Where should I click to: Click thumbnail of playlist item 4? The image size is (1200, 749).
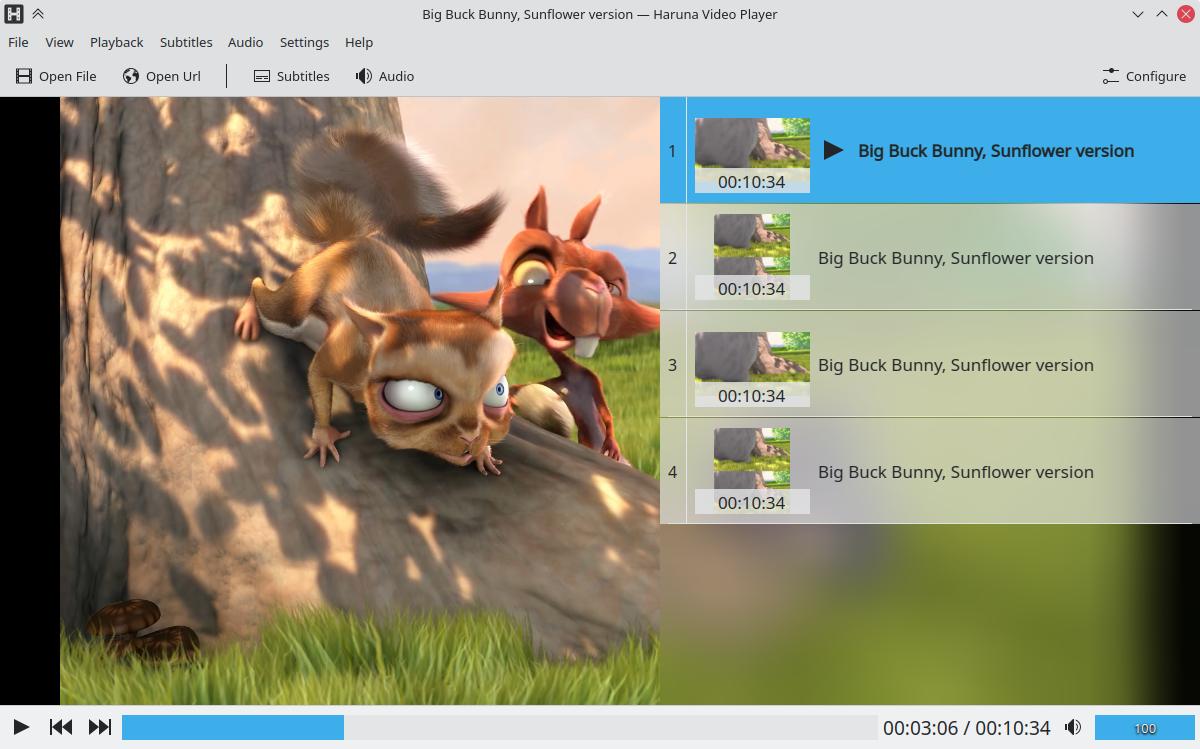pos(752,471)
